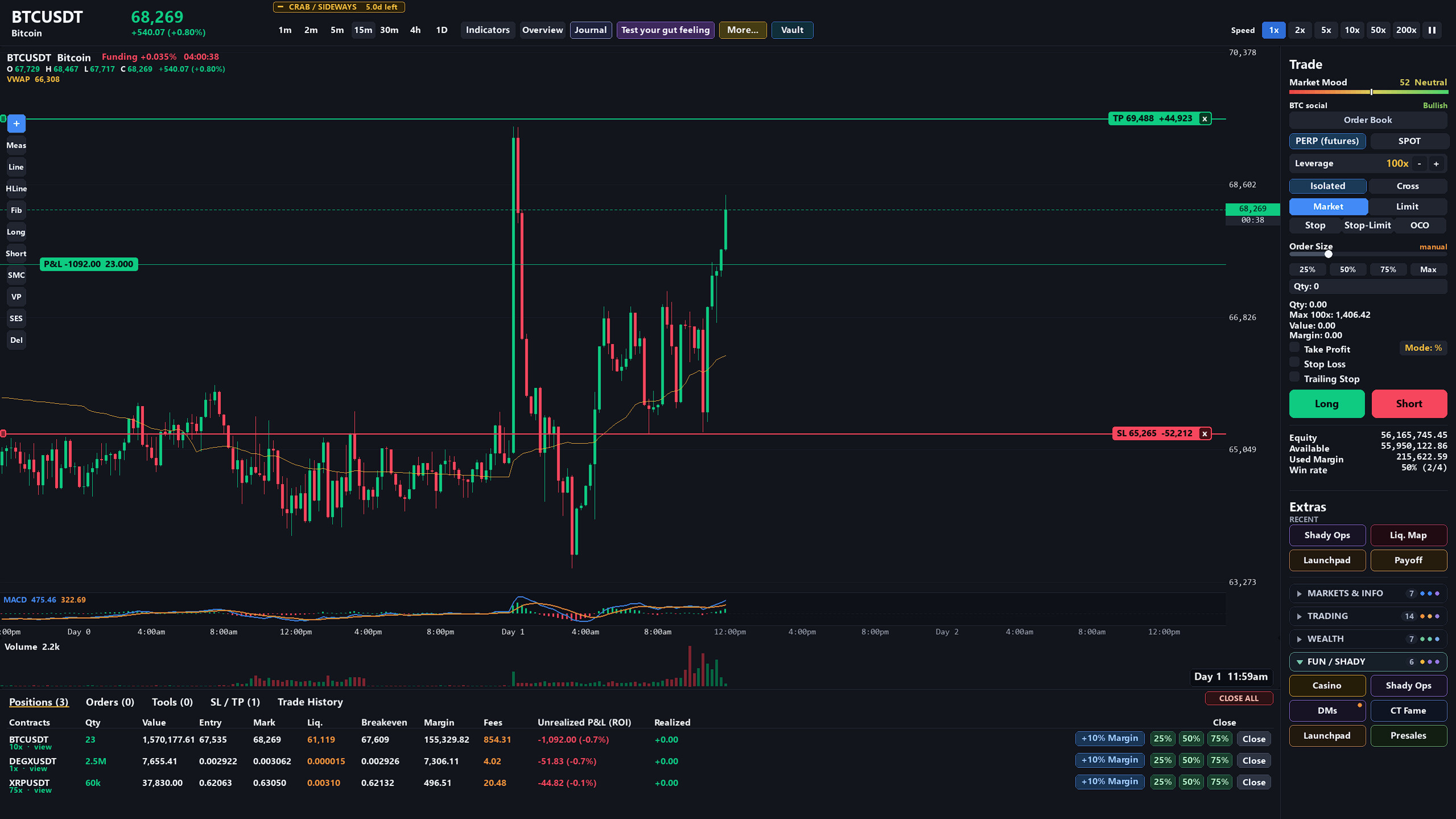The width and height of the screenshot is (1456, 819).
Task: Enable the Take Profit checkbox
Action: pos(1294,348)
